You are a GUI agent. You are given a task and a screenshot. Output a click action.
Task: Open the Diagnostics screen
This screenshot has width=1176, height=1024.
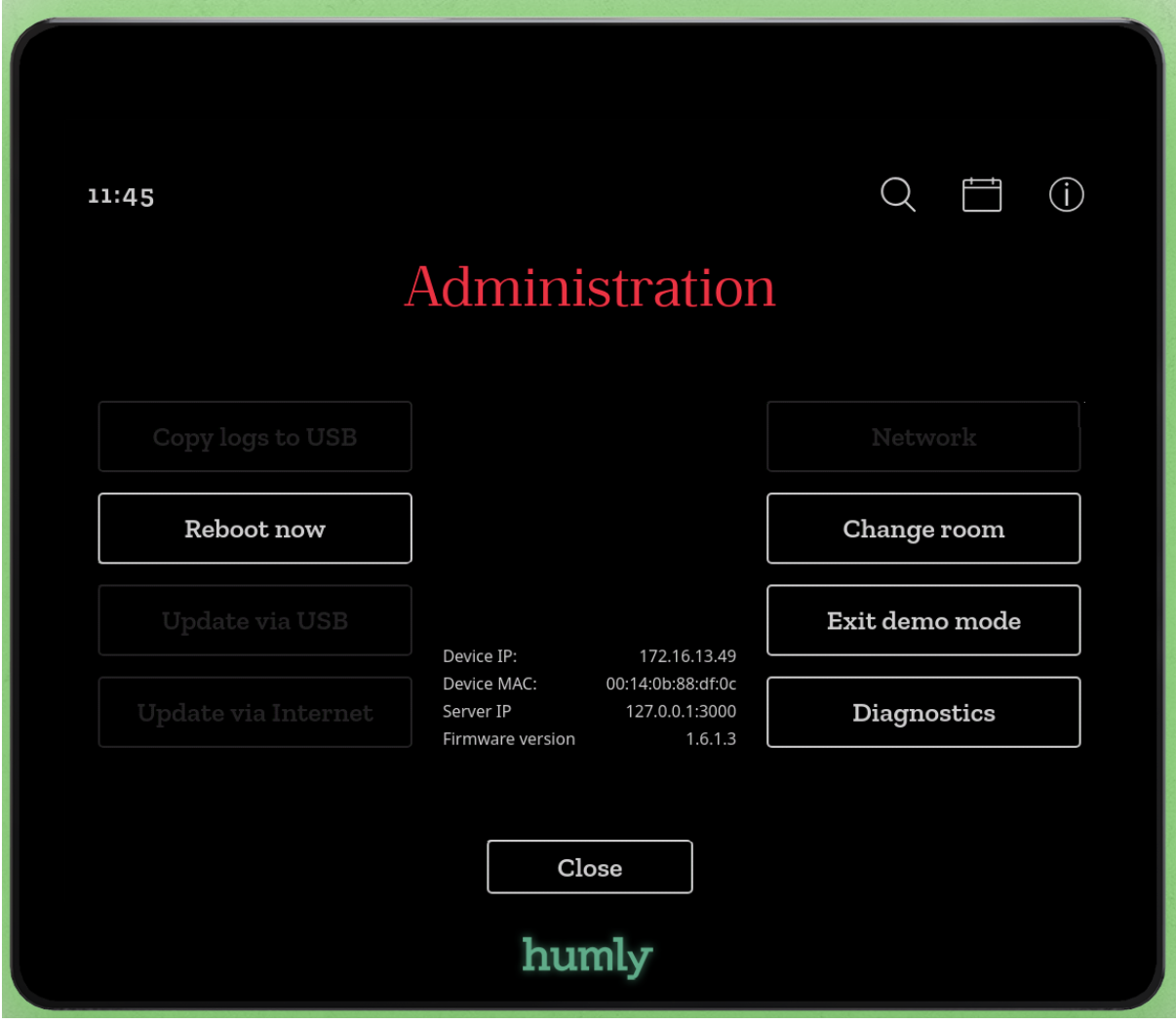click(x=923, y=712)
